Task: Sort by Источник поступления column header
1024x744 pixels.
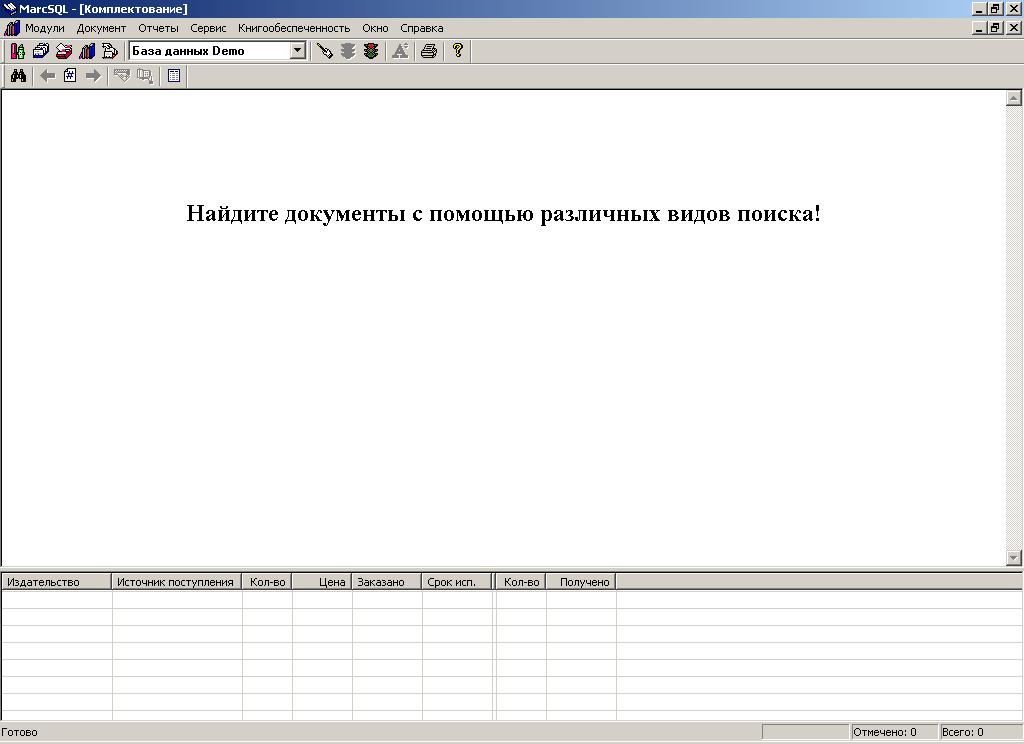Action: 176,582
